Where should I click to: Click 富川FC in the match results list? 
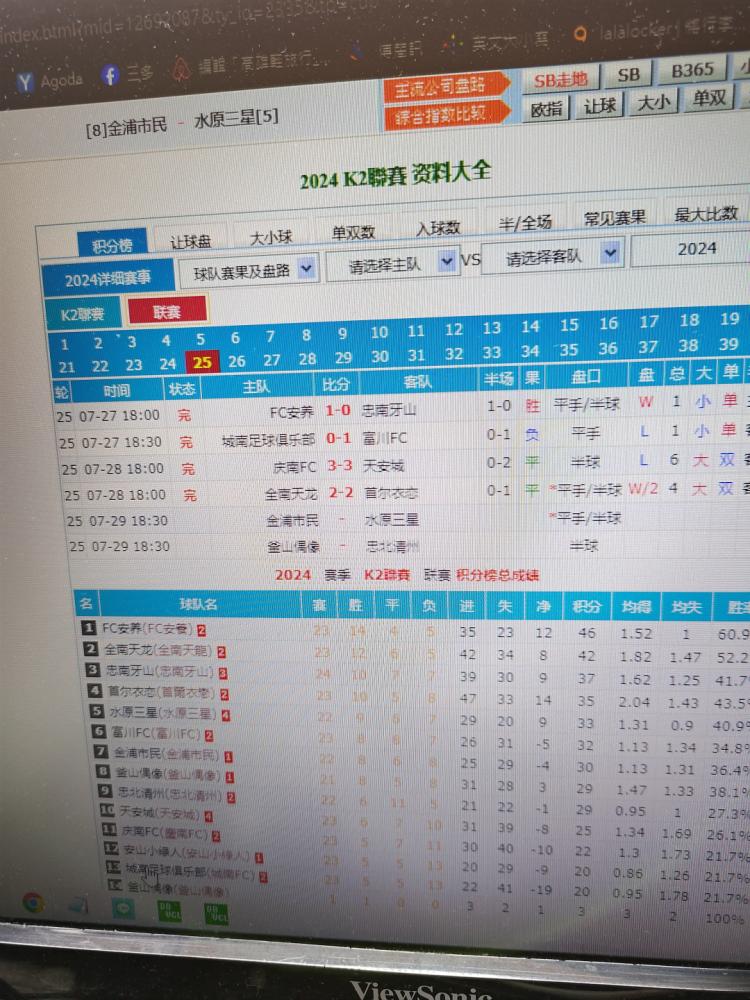click(384, 438)
